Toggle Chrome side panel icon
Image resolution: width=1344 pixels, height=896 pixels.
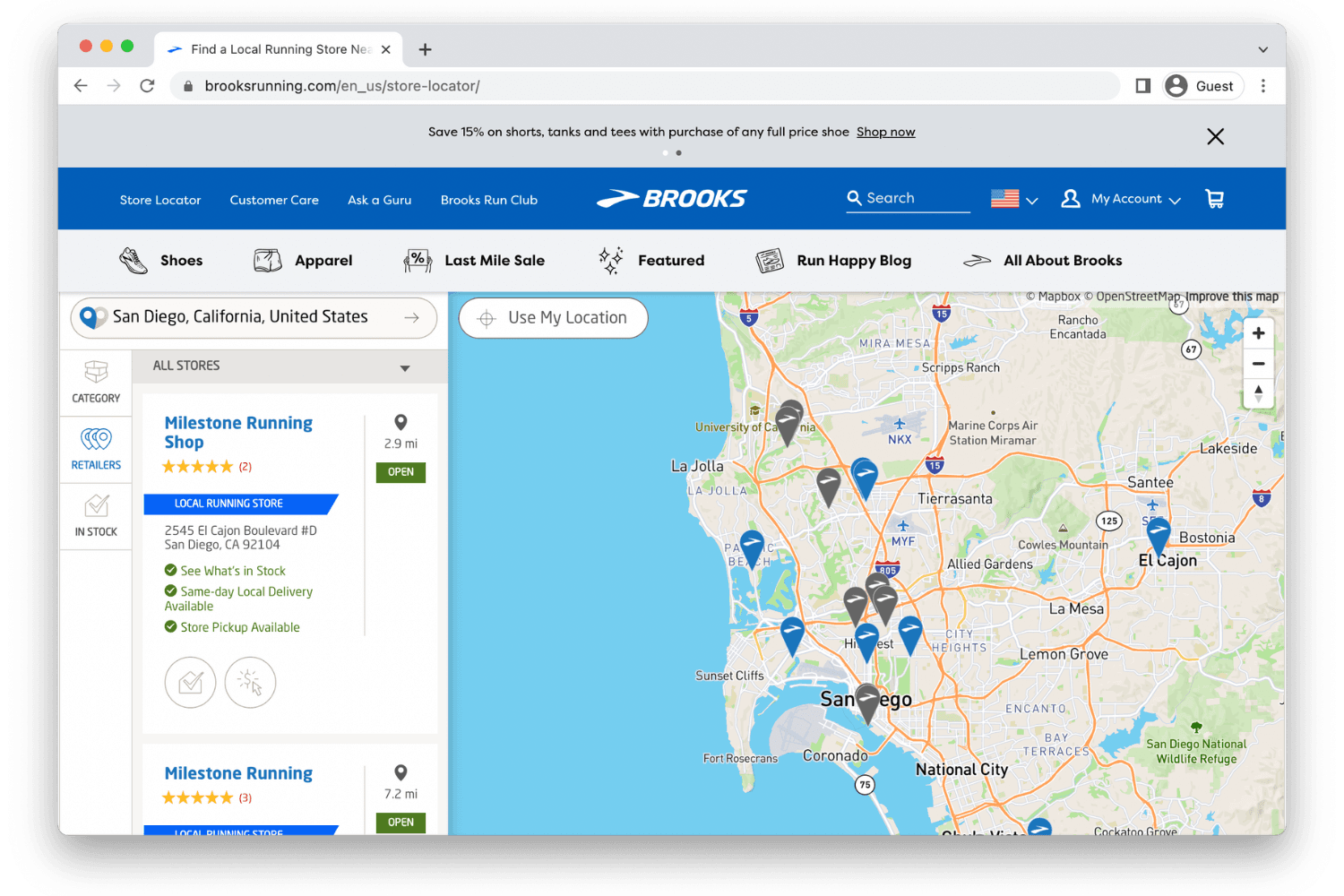click(x=1142, y=86)
